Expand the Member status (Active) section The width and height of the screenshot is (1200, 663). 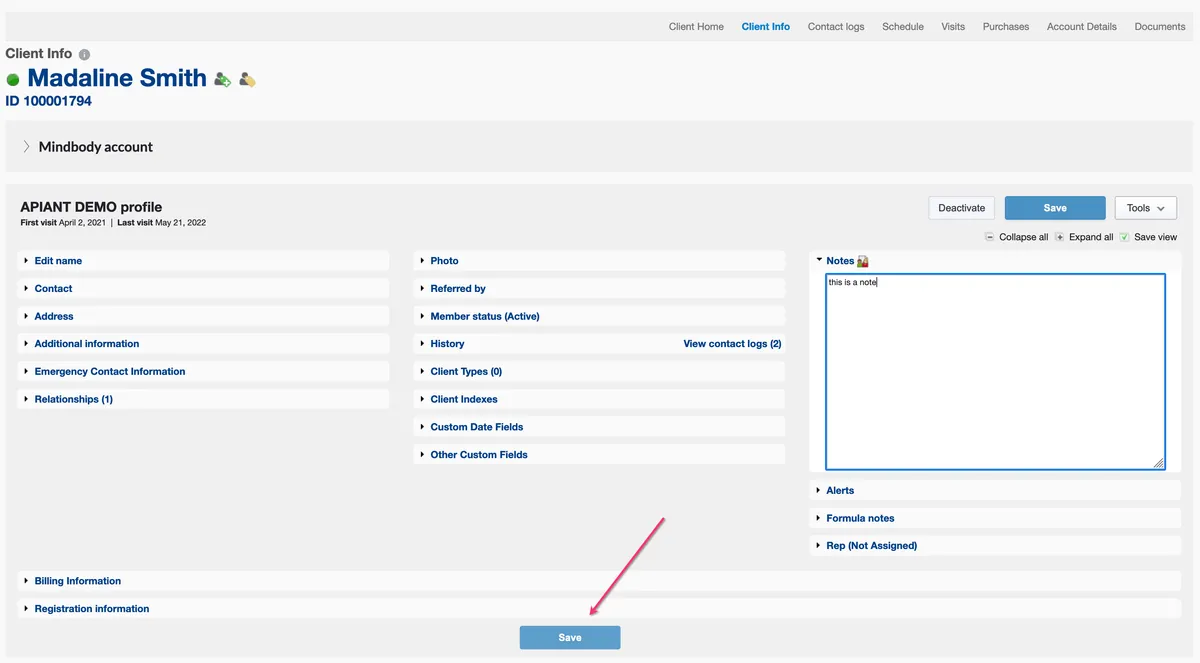tap(599, 316)
